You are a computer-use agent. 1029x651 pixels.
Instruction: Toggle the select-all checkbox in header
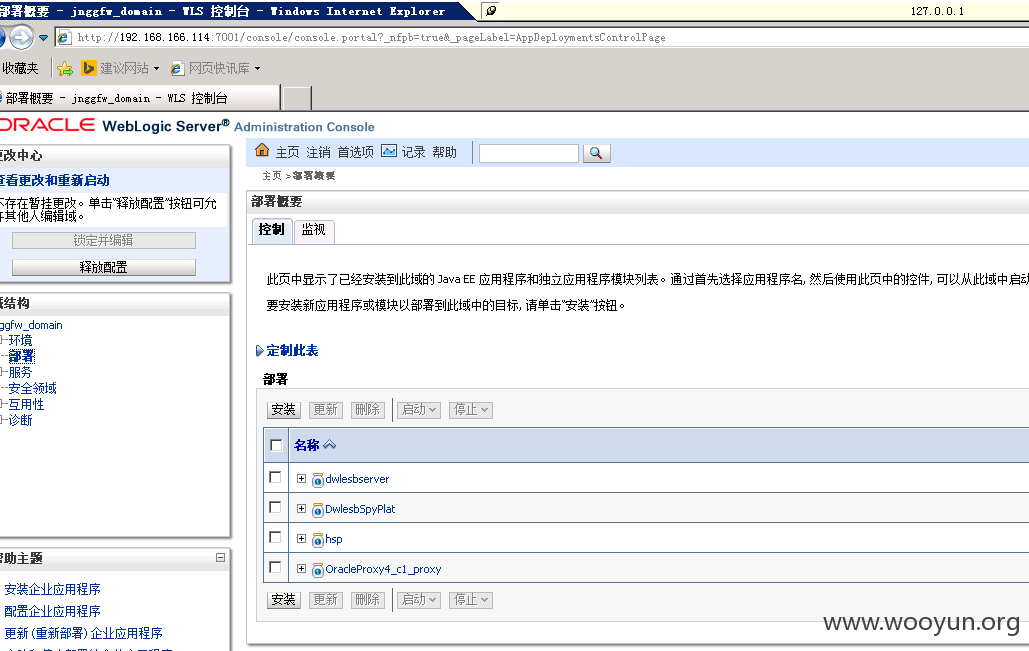click(x=276, y=445)
